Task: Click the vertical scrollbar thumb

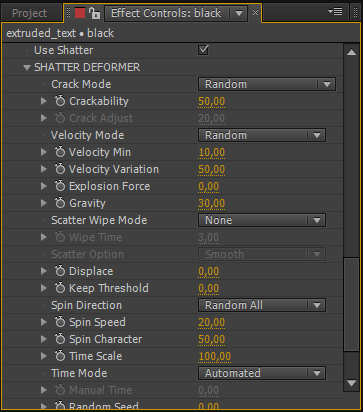Action: (351, 304)
